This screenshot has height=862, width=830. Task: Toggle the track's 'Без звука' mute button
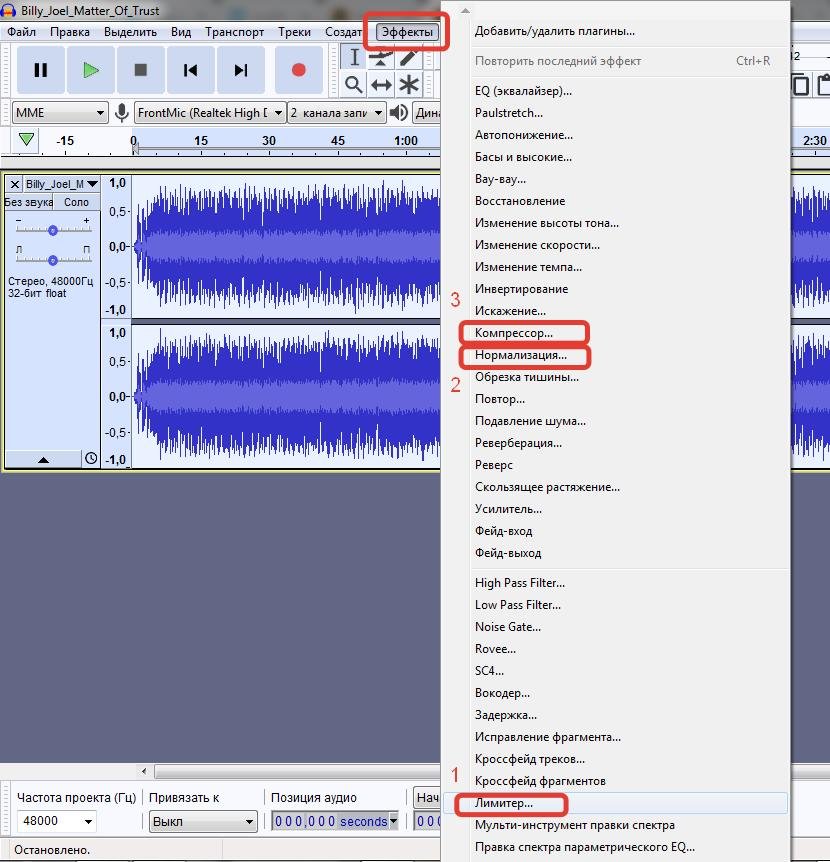tap(28, 202)
